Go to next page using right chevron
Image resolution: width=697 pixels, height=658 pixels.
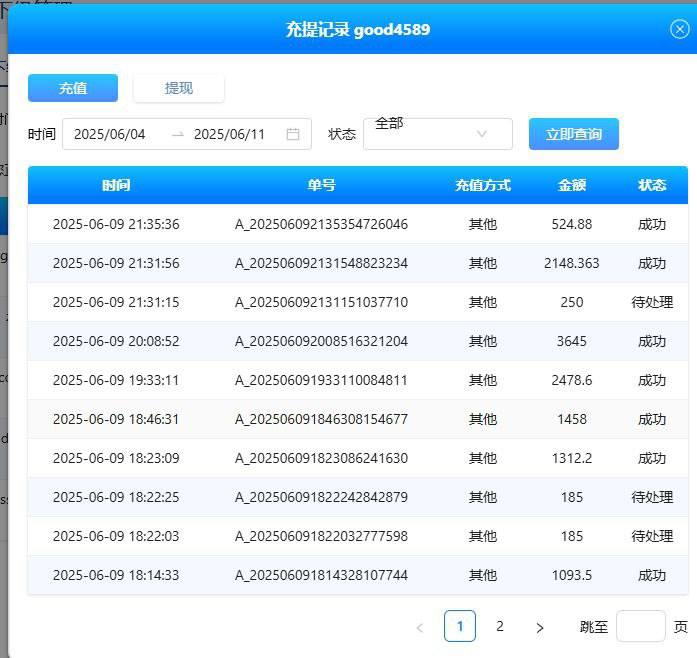click(x=540, y=627)
